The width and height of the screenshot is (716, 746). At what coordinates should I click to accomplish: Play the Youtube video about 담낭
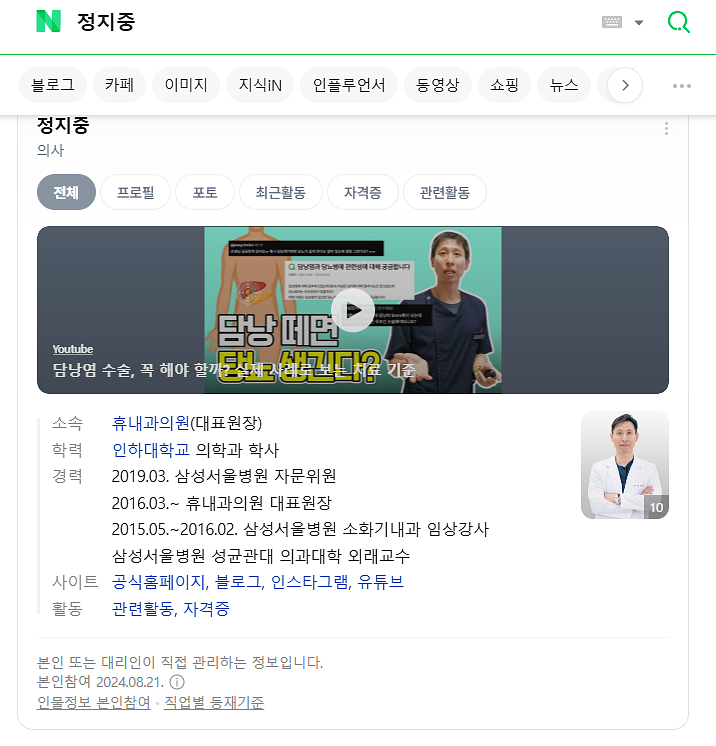pos(353,310)
